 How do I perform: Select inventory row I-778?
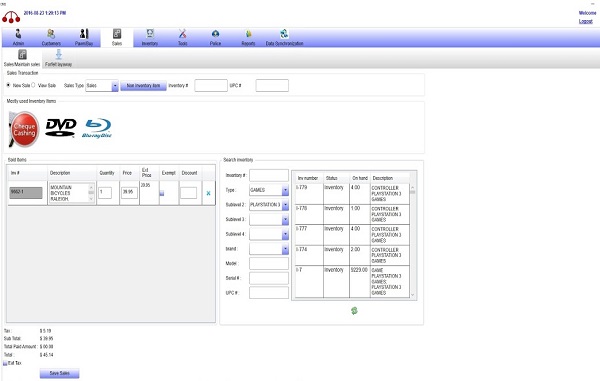coord(352,214)
